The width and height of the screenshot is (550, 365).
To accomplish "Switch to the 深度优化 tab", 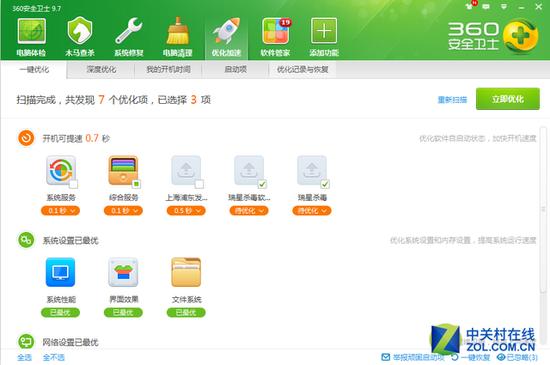I will click(101, 69).
